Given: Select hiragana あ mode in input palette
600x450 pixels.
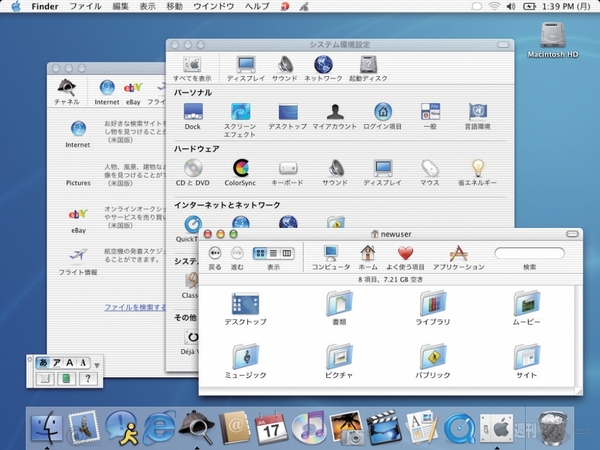Looking at the screenshot, I should (x=44, y=362).
